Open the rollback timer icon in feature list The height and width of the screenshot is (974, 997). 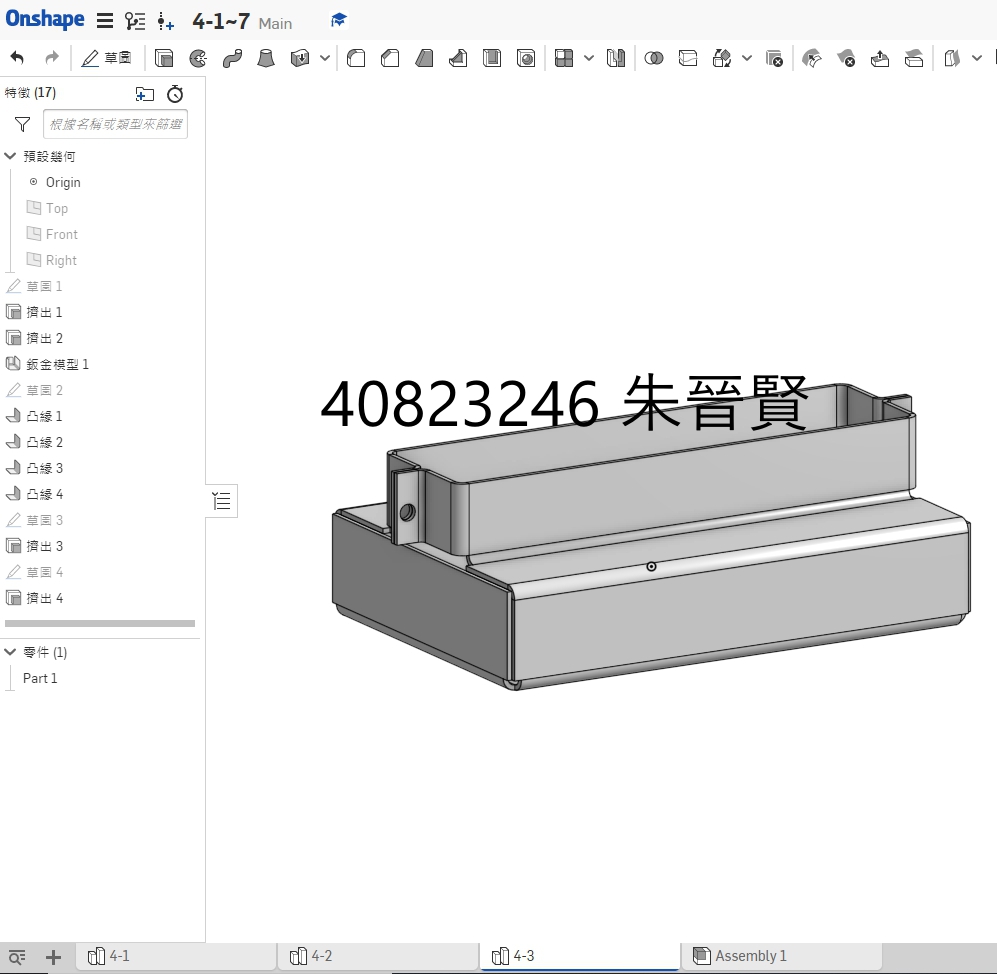pyautogui.click(x=175, y=94)
